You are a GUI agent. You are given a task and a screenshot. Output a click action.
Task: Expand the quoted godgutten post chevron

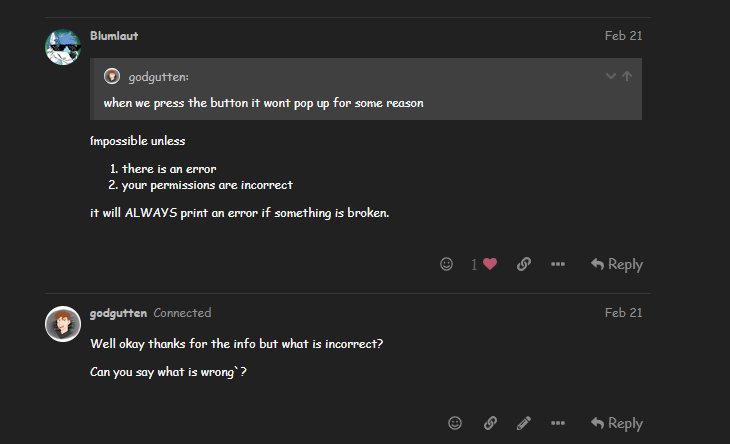click(x=610, y=76)
